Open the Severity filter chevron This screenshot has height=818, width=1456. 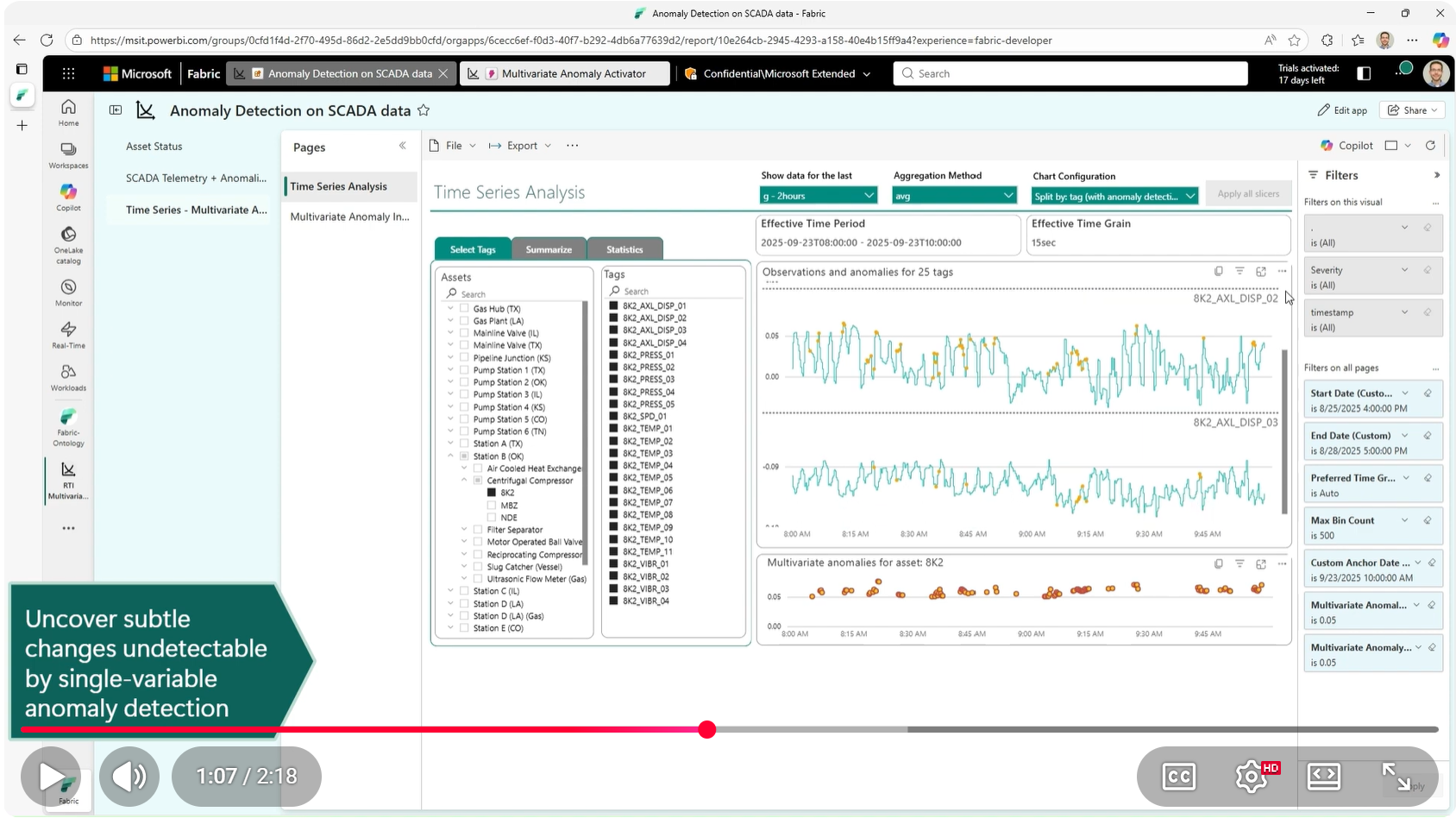click(x=1405, y=270)
